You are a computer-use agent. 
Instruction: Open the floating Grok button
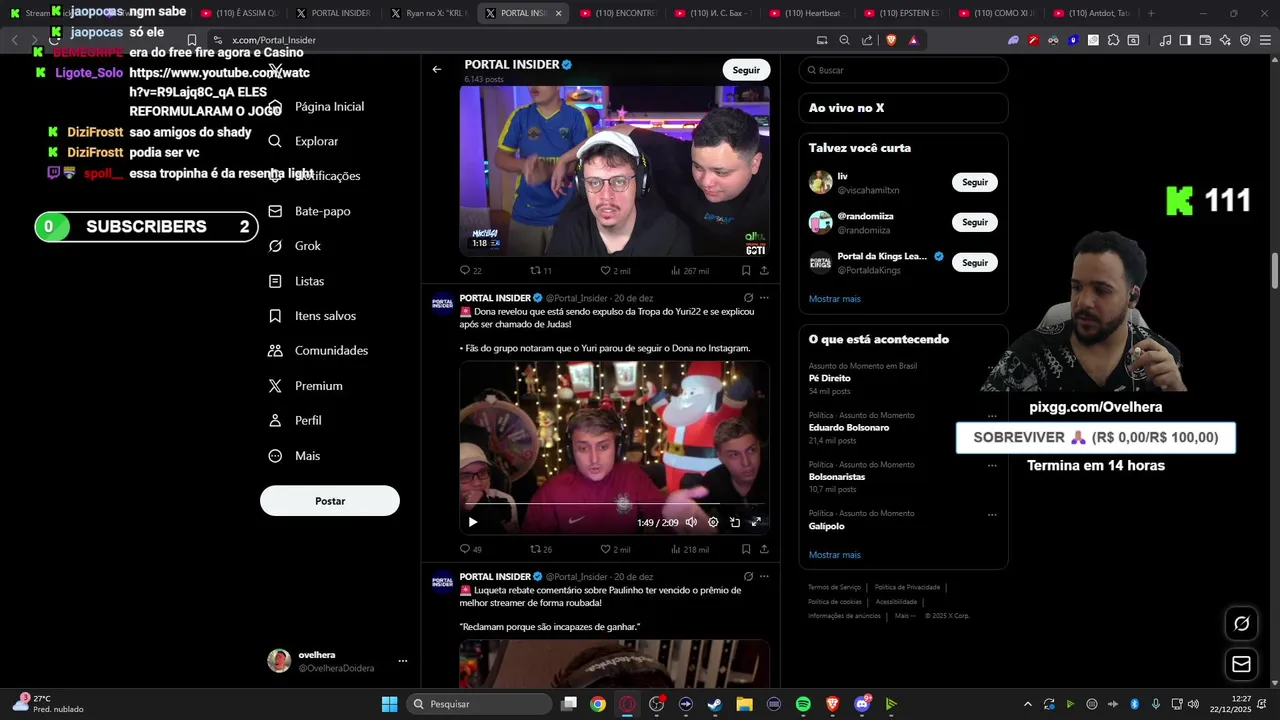tap(1241, 623)
